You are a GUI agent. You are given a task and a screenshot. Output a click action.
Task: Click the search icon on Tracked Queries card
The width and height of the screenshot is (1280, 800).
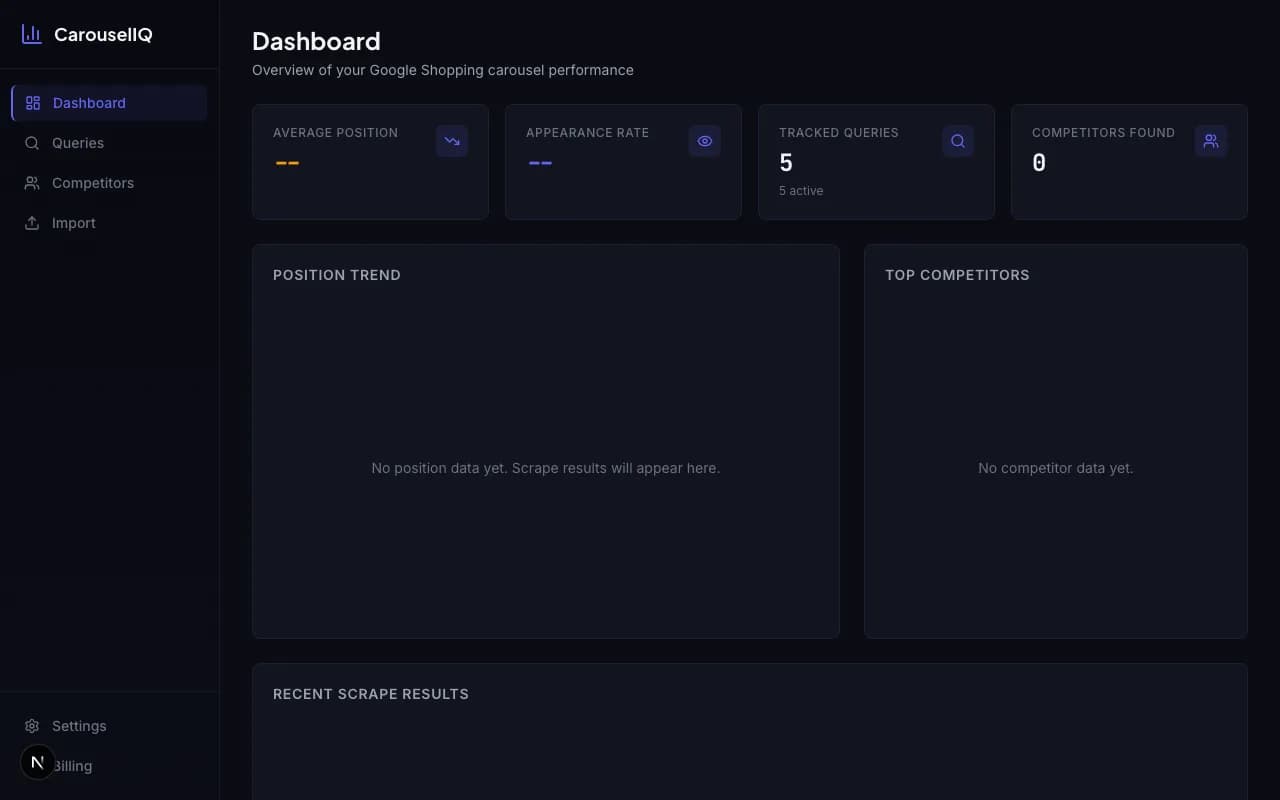958,141
